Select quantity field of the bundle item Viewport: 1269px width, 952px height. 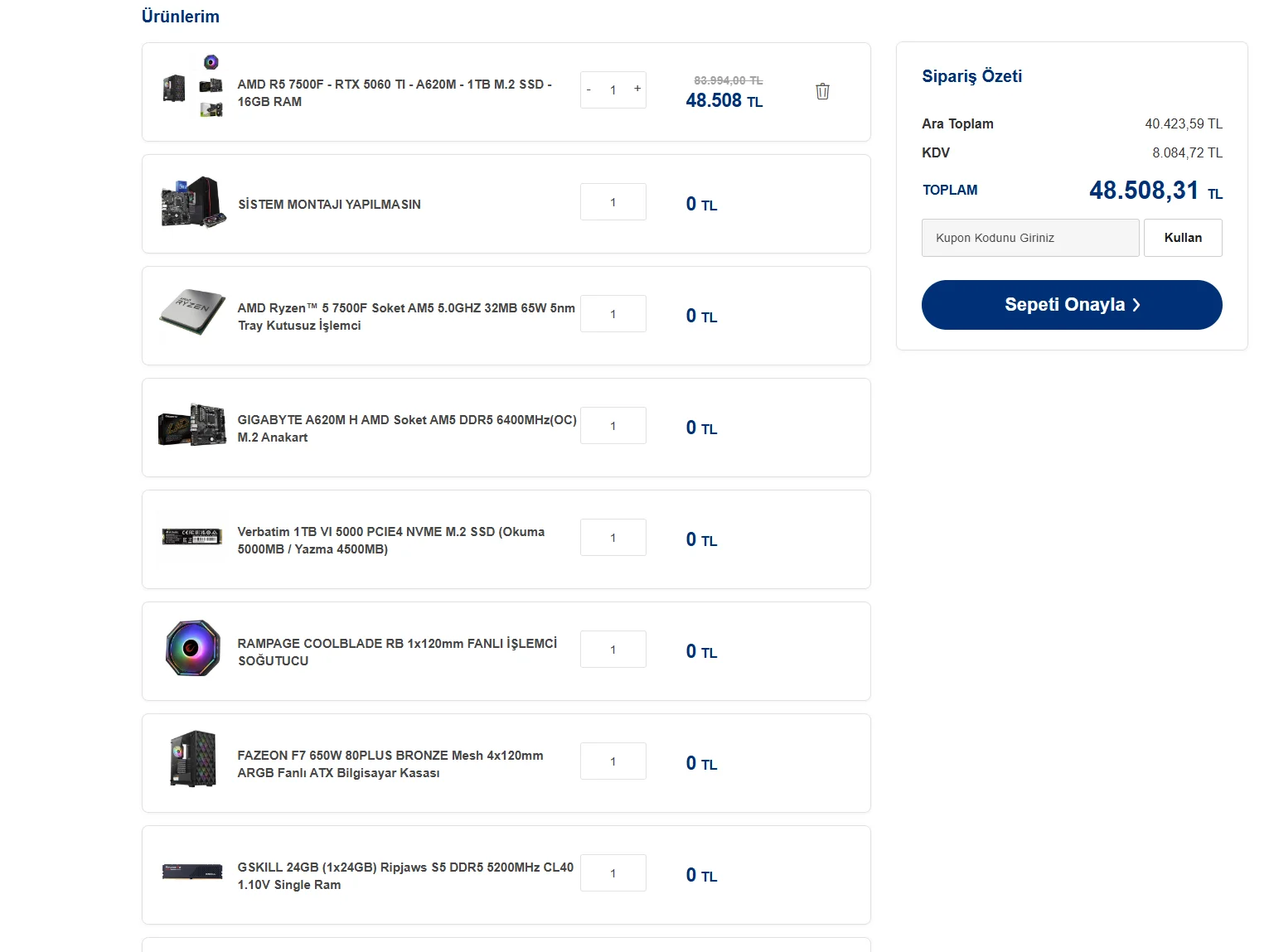click(x=613, y=89)
